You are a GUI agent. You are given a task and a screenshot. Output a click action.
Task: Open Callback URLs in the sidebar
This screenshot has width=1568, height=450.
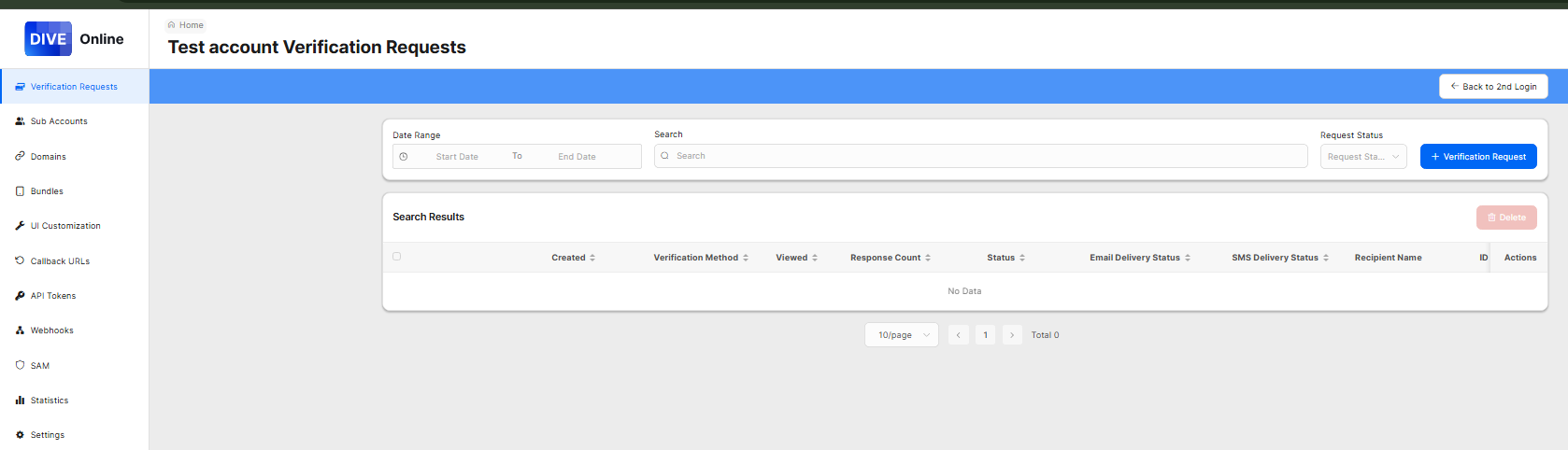coord(60,261)
